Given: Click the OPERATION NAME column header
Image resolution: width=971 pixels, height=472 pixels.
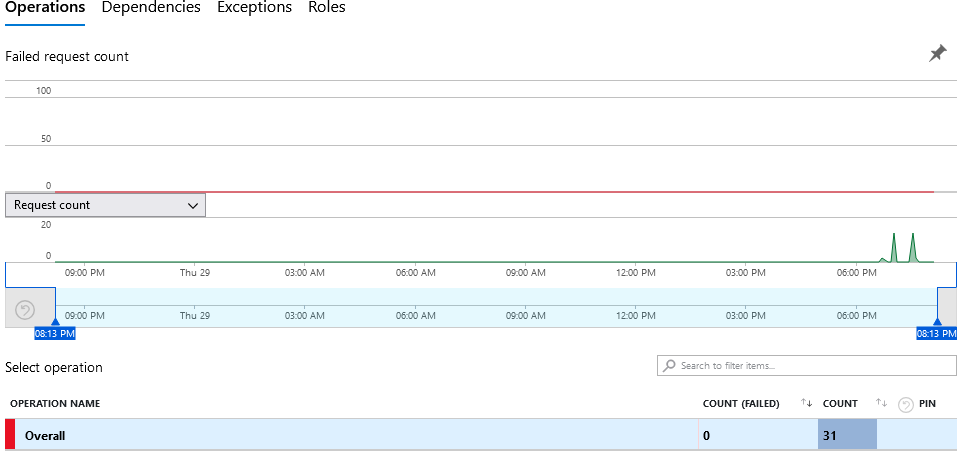Looking at the screenshot, I should (55, 404).
